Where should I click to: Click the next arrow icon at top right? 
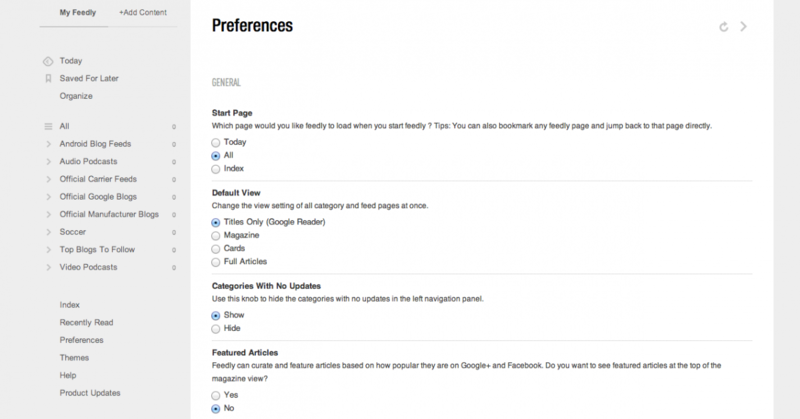(x=743, y=27)
